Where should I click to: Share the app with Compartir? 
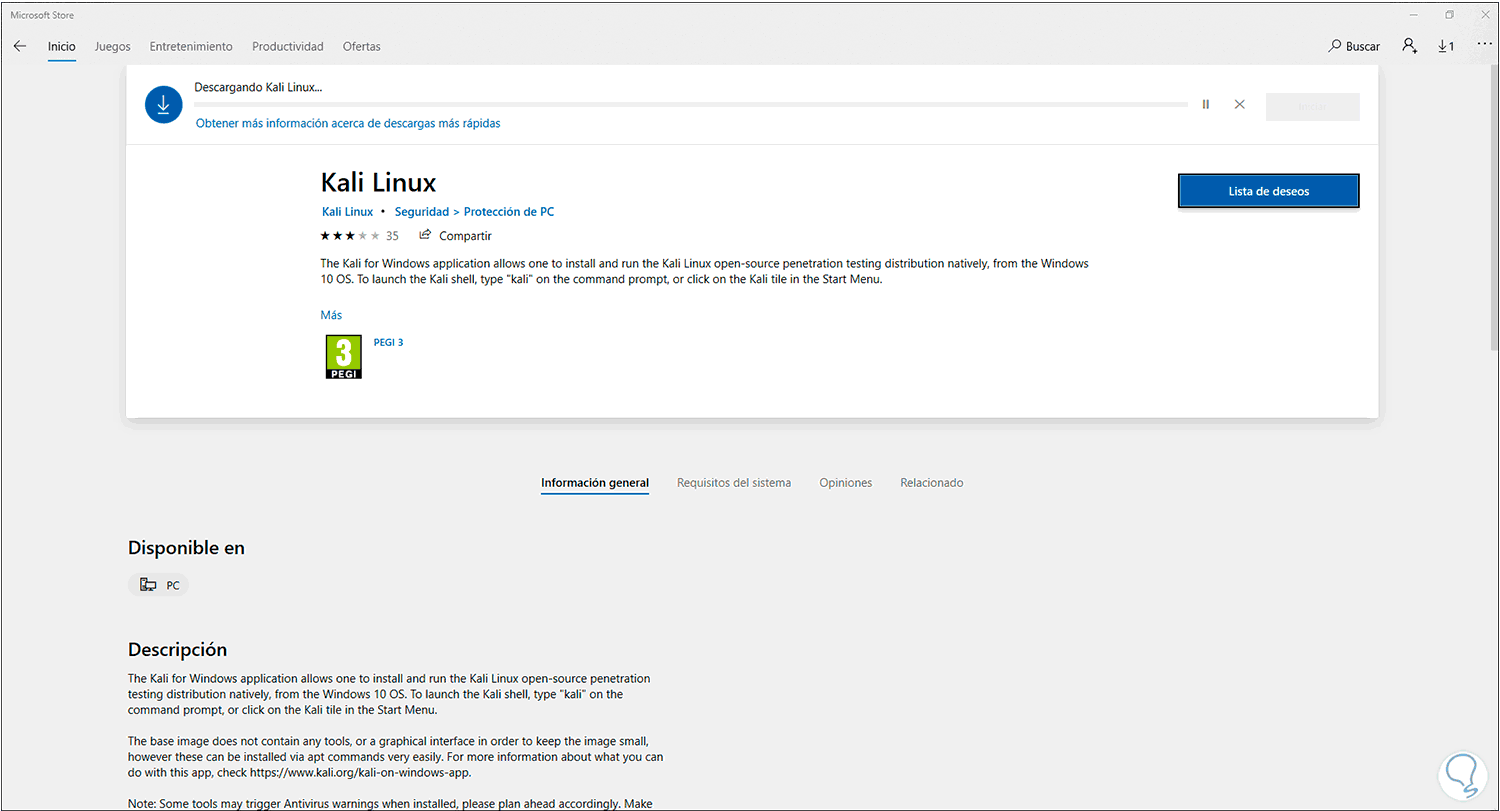click(x=456, y=236)
